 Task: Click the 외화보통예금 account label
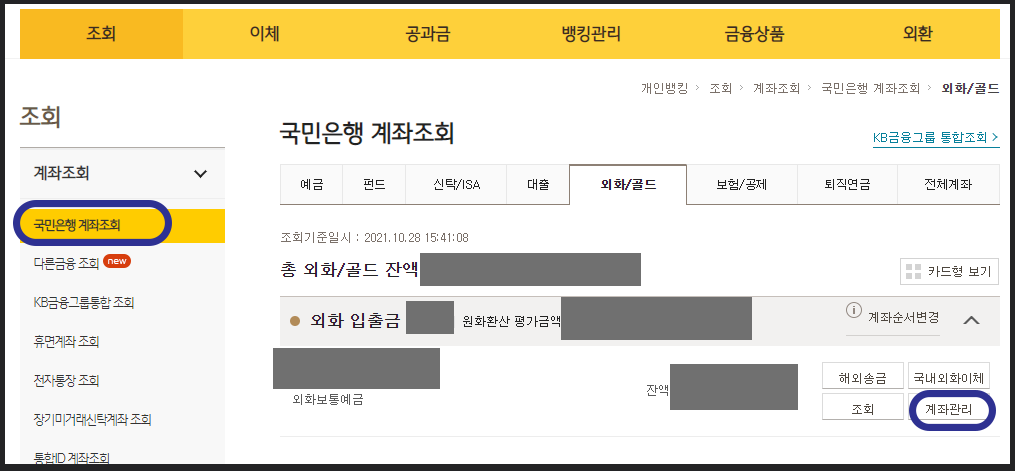pyautogui.click(x=328, y=399)
